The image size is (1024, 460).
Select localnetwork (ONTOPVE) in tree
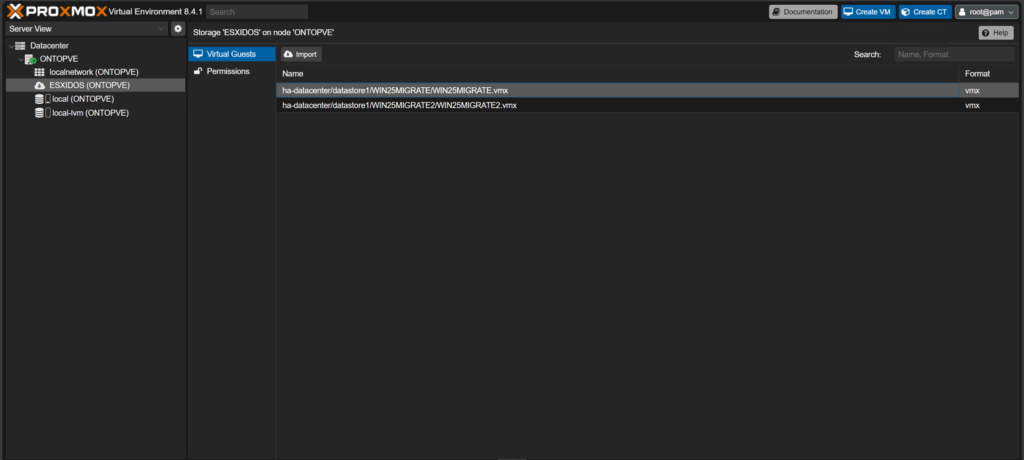[94, 73]
